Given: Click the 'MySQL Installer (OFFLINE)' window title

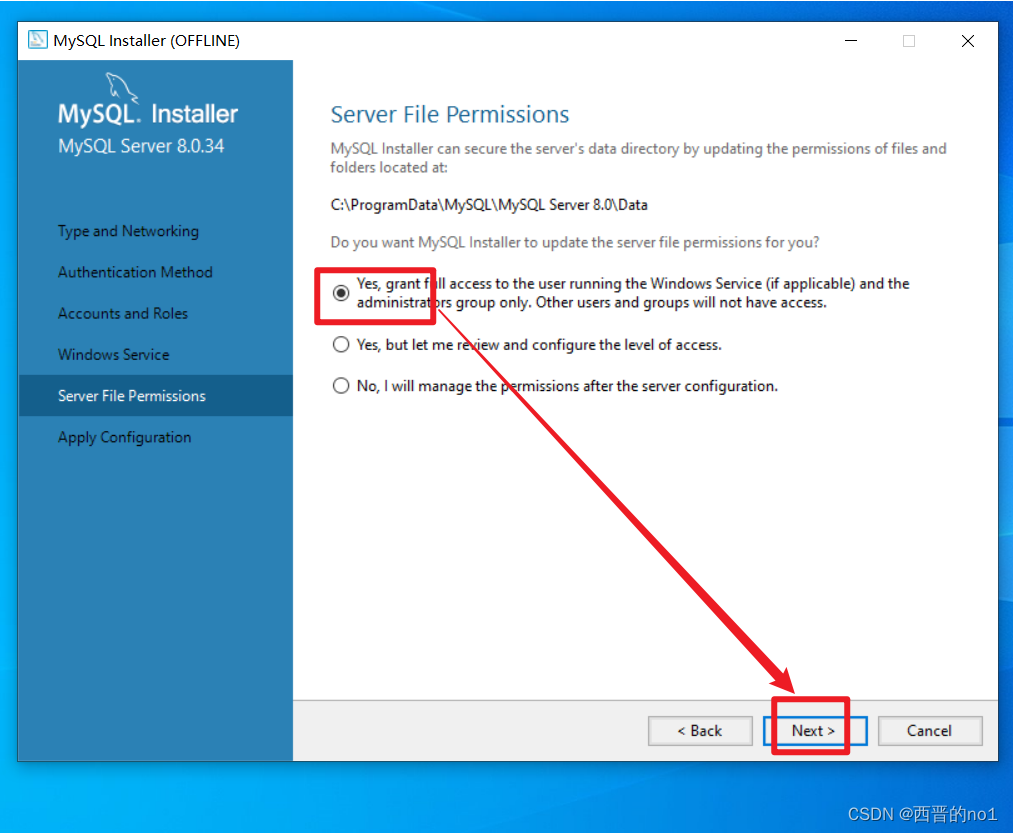Looking at the screenshot, I should (x=147, y=41).
